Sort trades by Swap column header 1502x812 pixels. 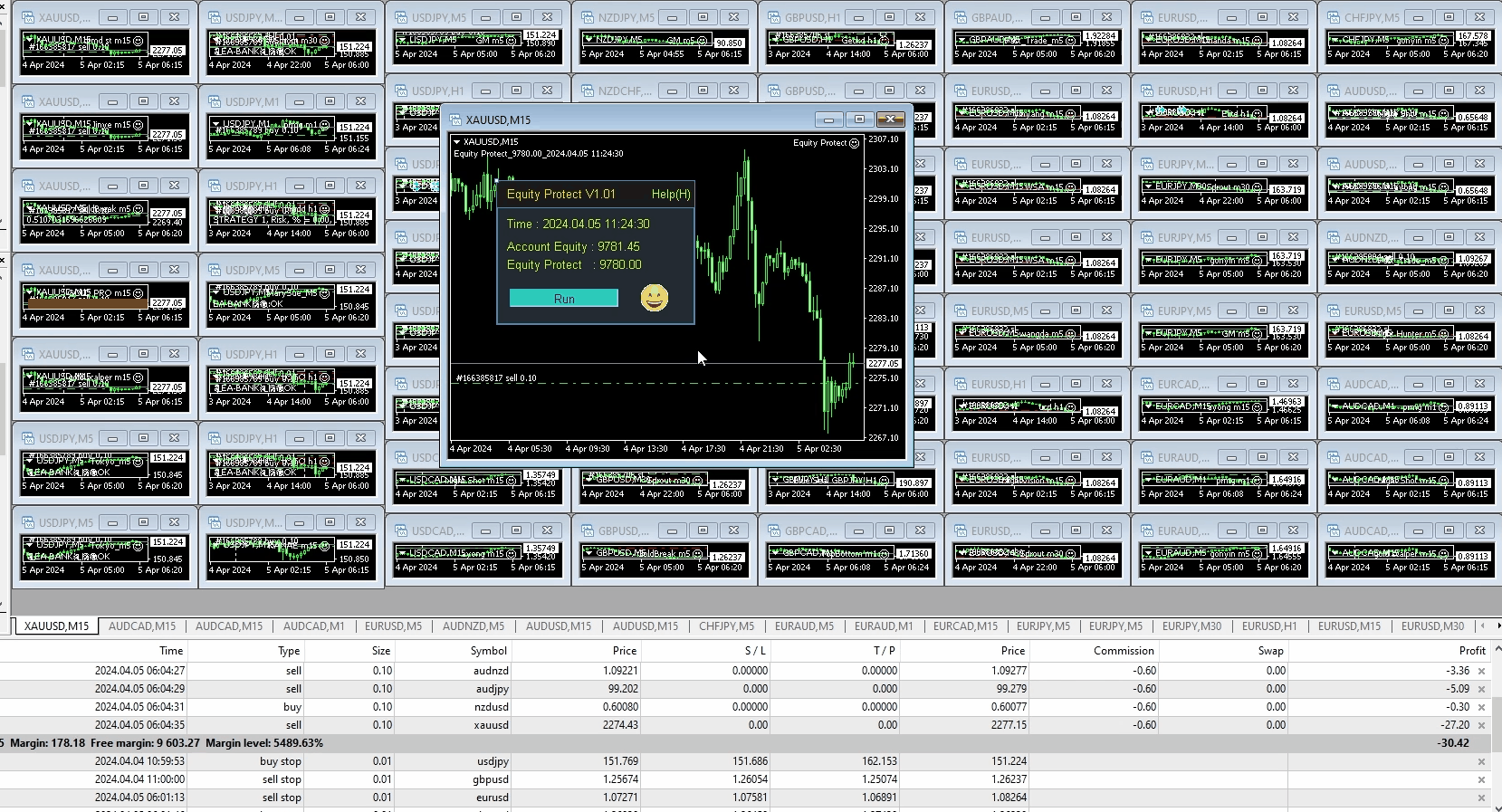1271,650
